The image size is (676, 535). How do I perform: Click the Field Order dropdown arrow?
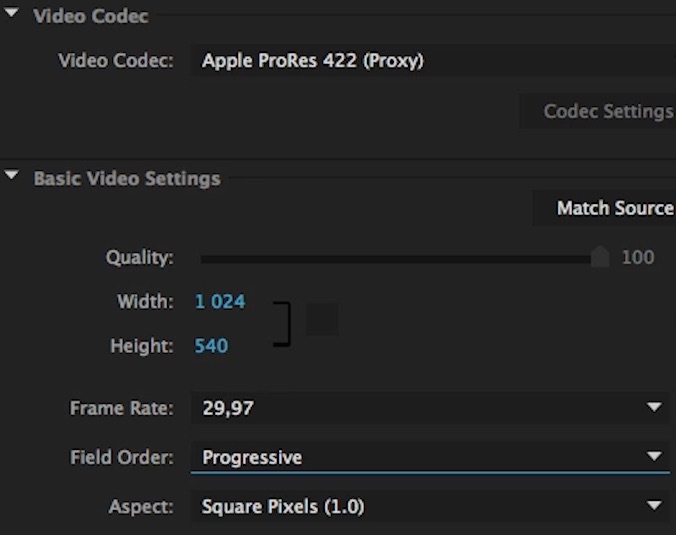pos(654,457)
